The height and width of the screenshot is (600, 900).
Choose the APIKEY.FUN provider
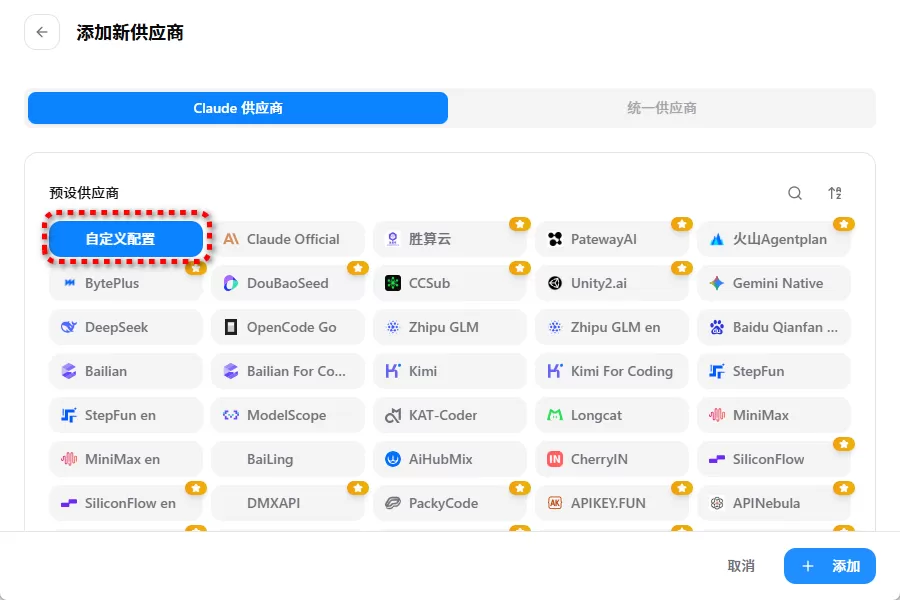tap(612, 504)
